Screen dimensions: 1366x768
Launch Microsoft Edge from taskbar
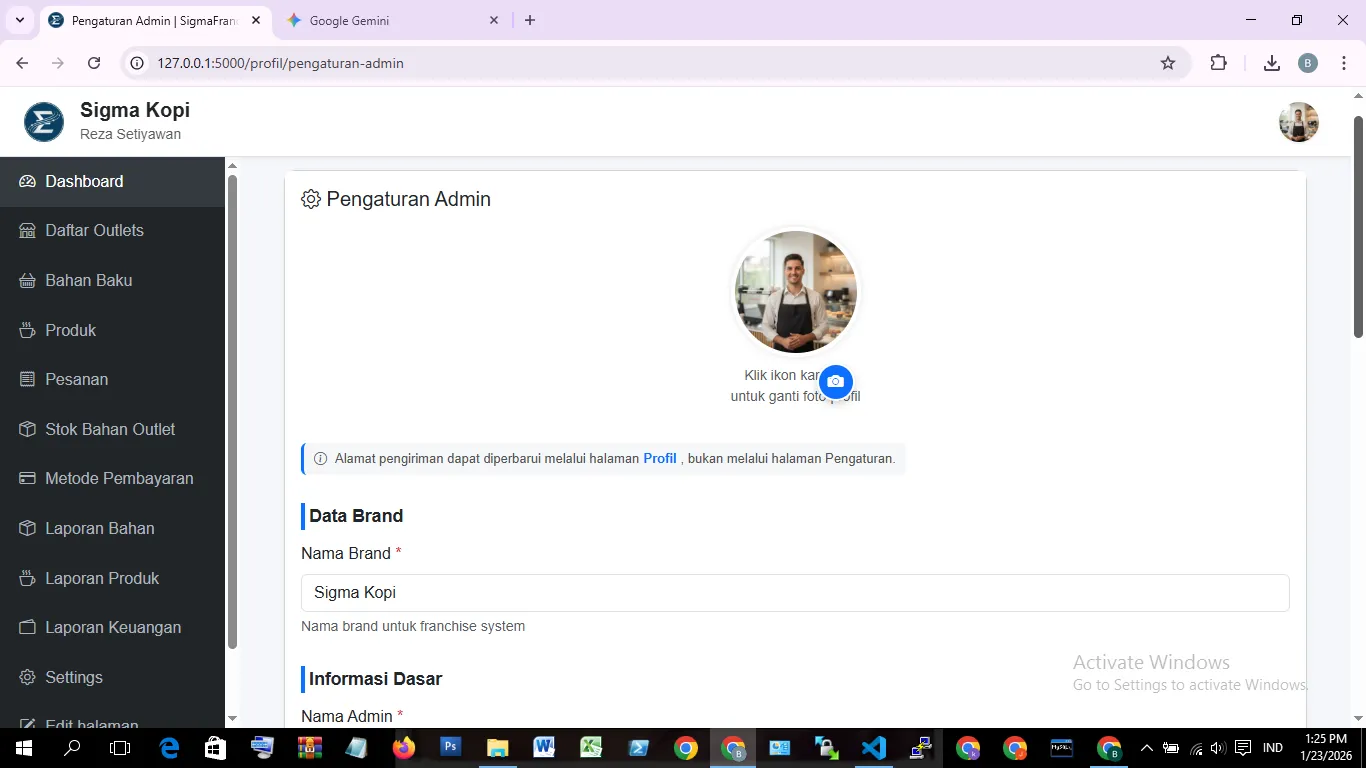pyautogui.click(x=169, y=748)
